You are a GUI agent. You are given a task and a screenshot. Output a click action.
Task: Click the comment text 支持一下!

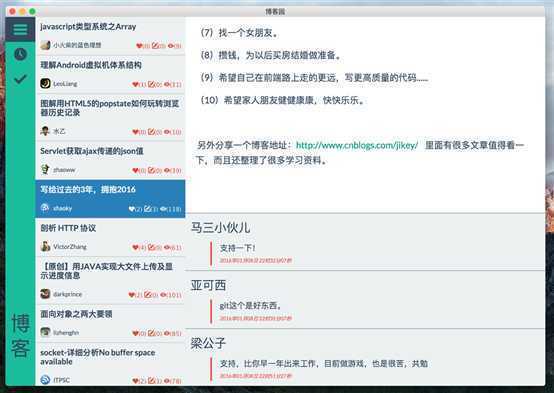237,248
